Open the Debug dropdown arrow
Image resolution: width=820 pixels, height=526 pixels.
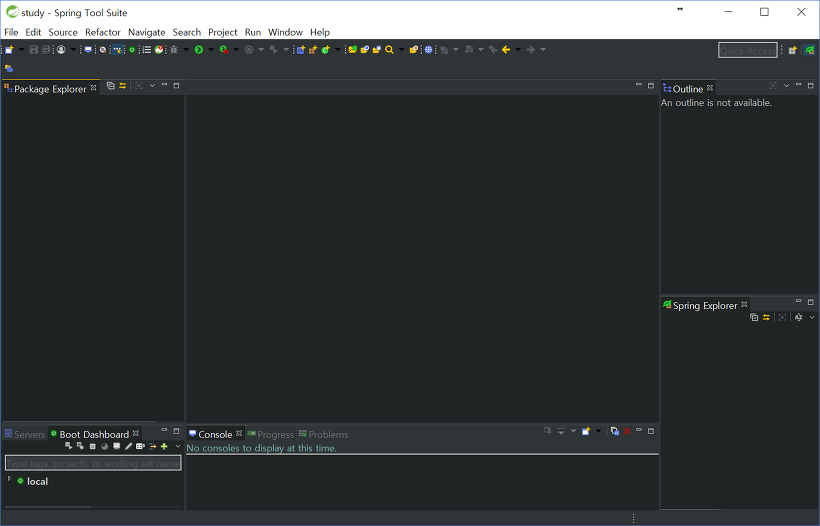pos(186,50)
